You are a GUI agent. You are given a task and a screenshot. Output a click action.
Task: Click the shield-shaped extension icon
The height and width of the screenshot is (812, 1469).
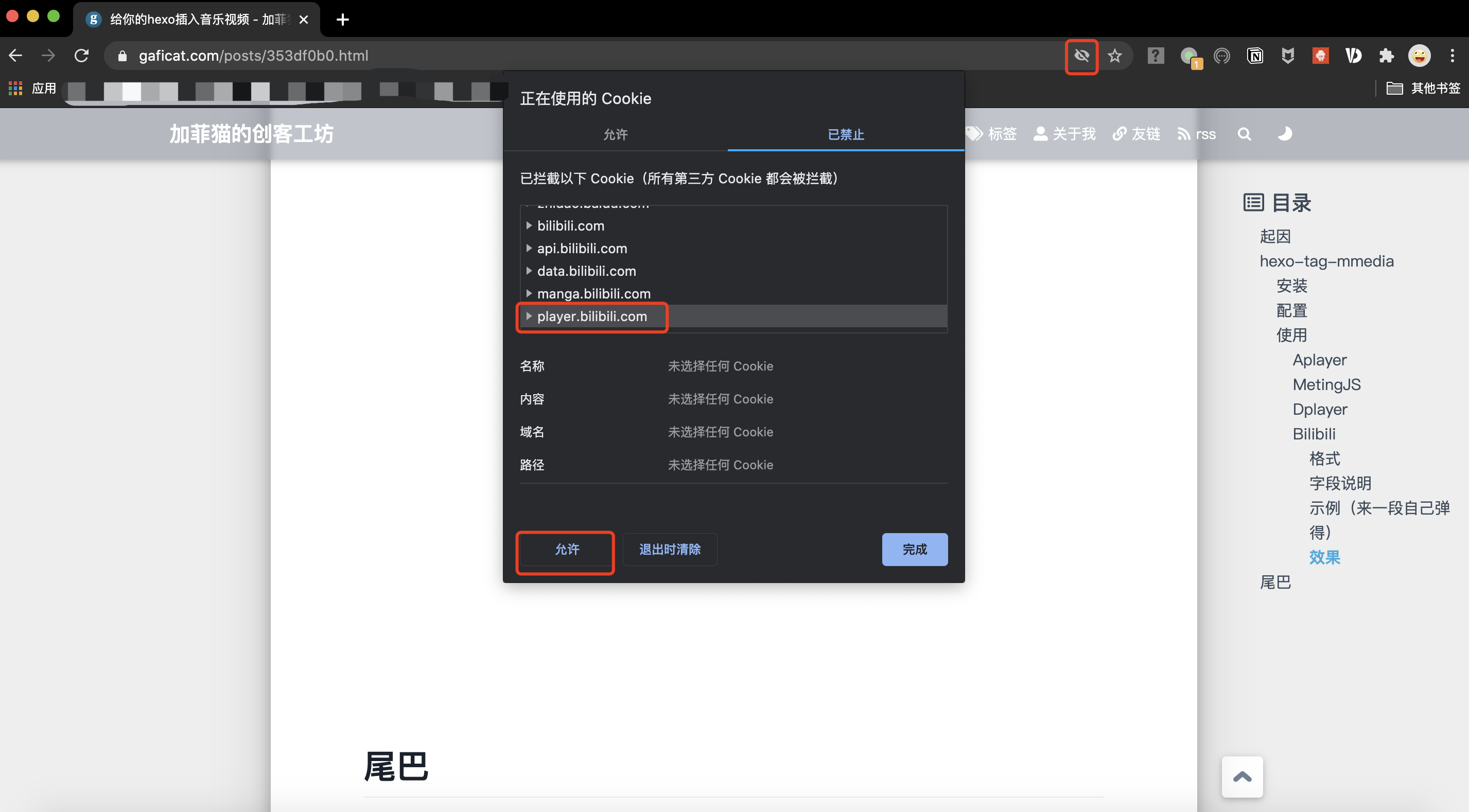tap(1288, 55)
